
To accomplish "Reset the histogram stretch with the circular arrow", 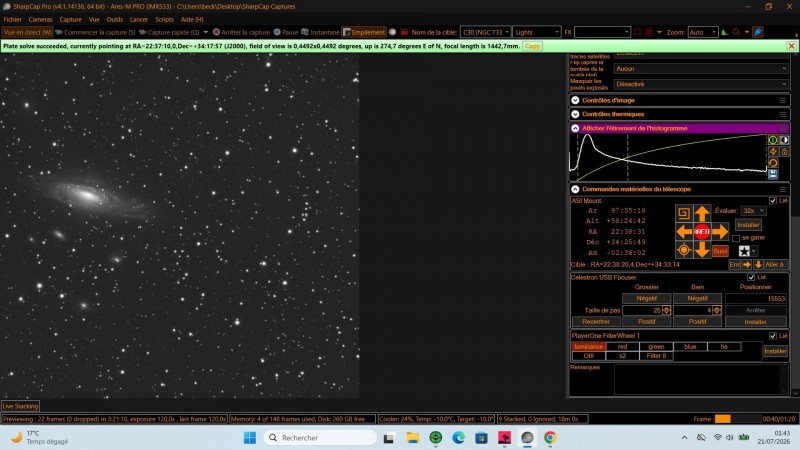I will [773, 163].
